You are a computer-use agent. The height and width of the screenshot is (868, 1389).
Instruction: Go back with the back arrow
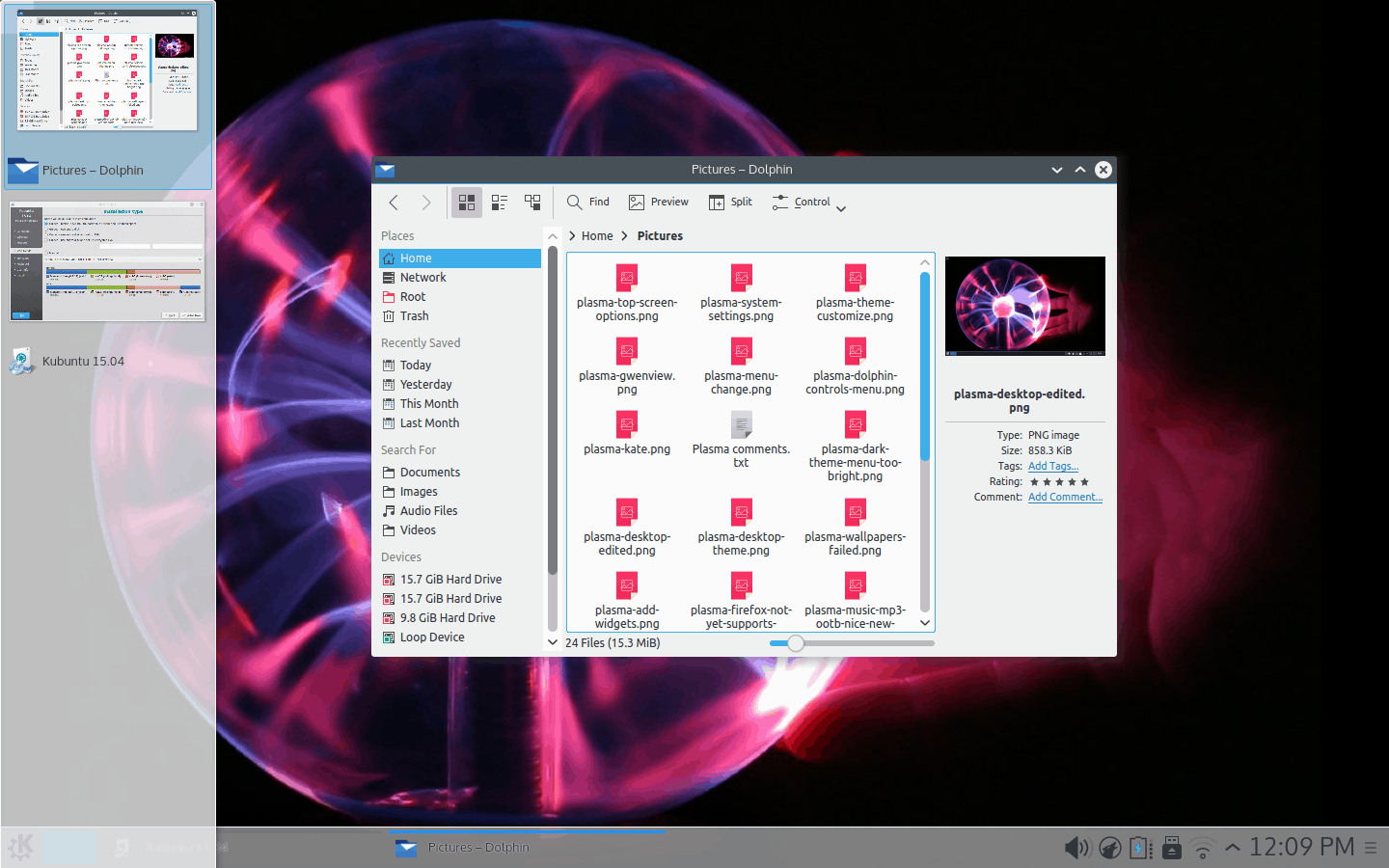pyautogui.click(x=394, y=203)
